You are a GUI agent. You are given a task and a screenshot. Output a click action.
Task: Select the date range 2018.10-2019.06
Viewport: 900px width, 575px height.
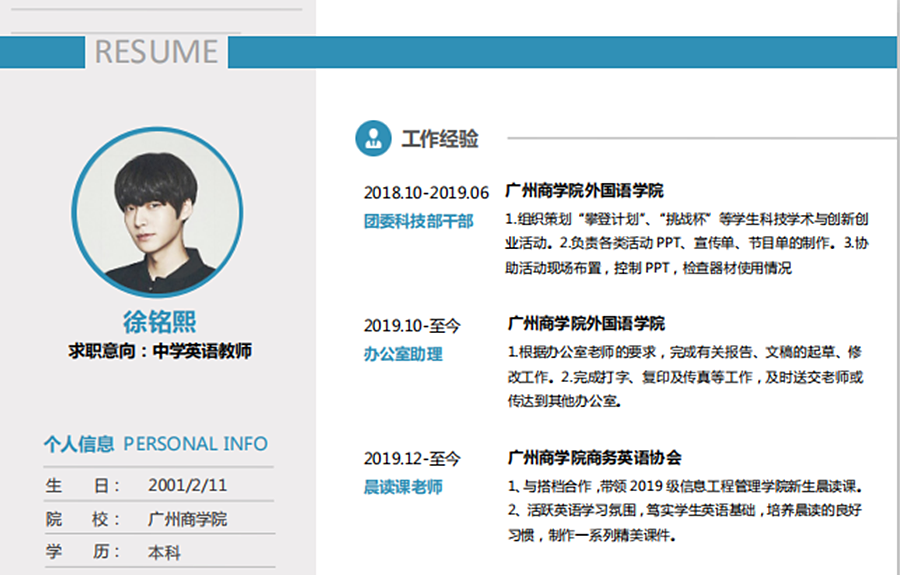(426, 192)
